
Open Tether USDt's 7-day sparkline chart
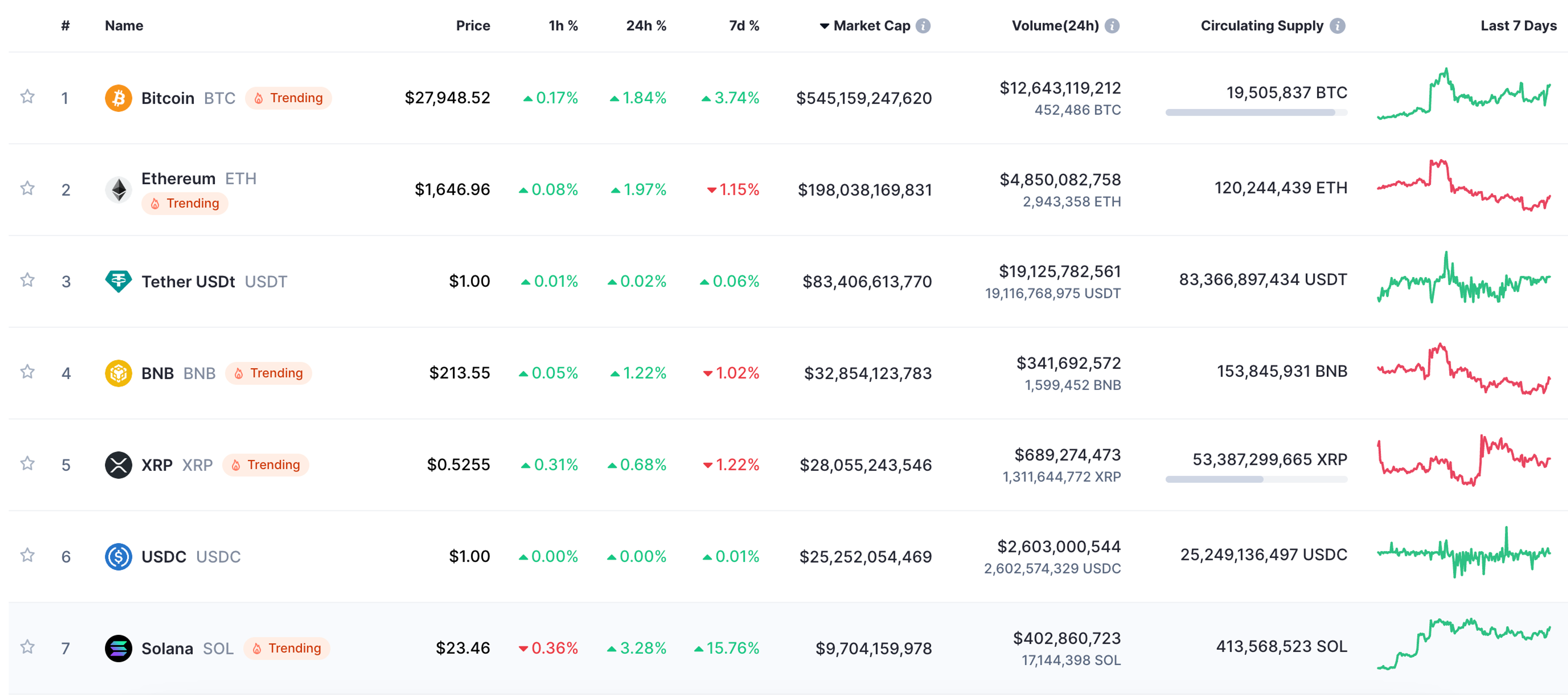click(1464, 277)
